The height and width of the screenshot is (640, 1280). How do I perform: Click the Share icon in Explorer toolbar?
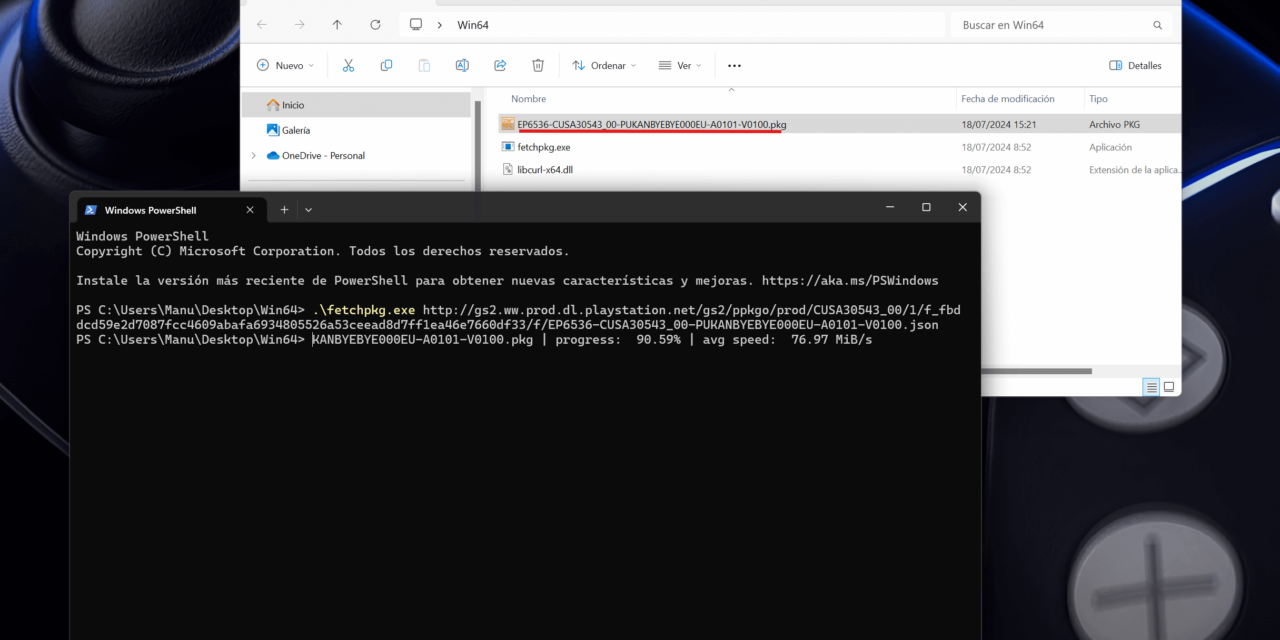coord(500,65)
